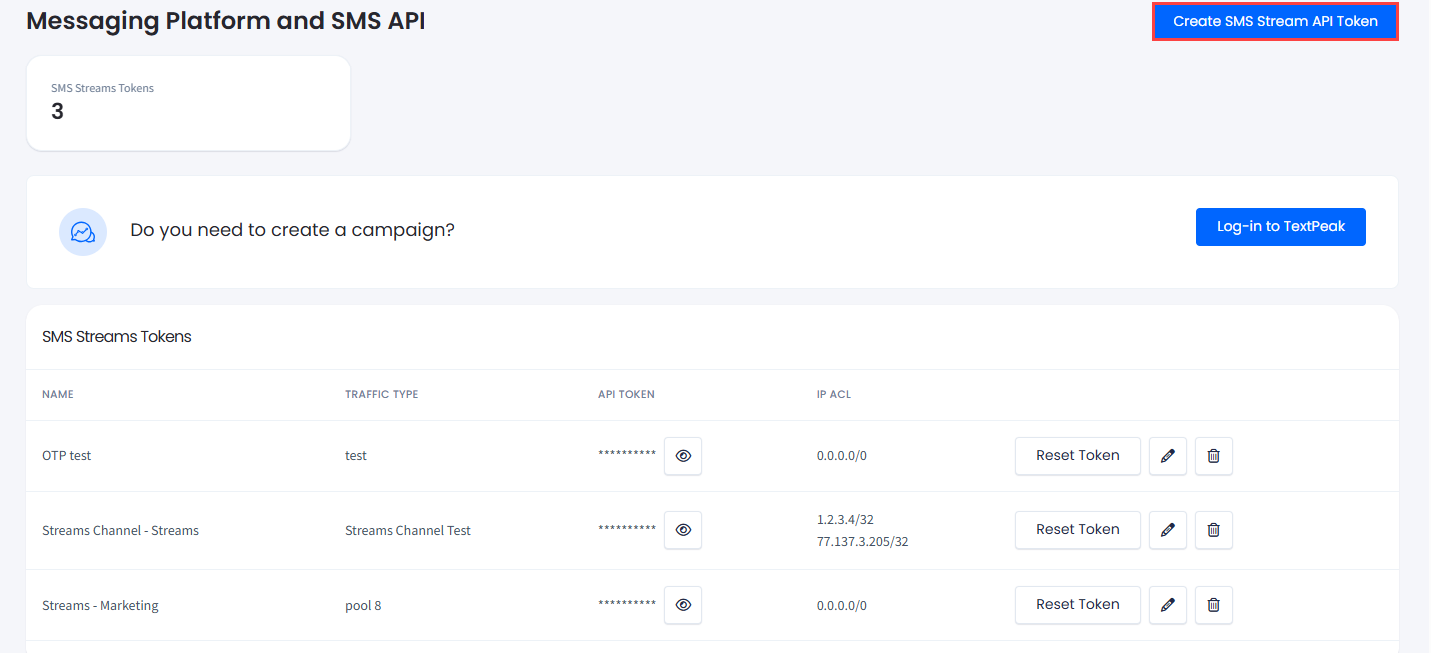Reset Token for OTP test row
Image resolution: width=1431 pixels, height=653 pixels.
[x=1077, y=456]
